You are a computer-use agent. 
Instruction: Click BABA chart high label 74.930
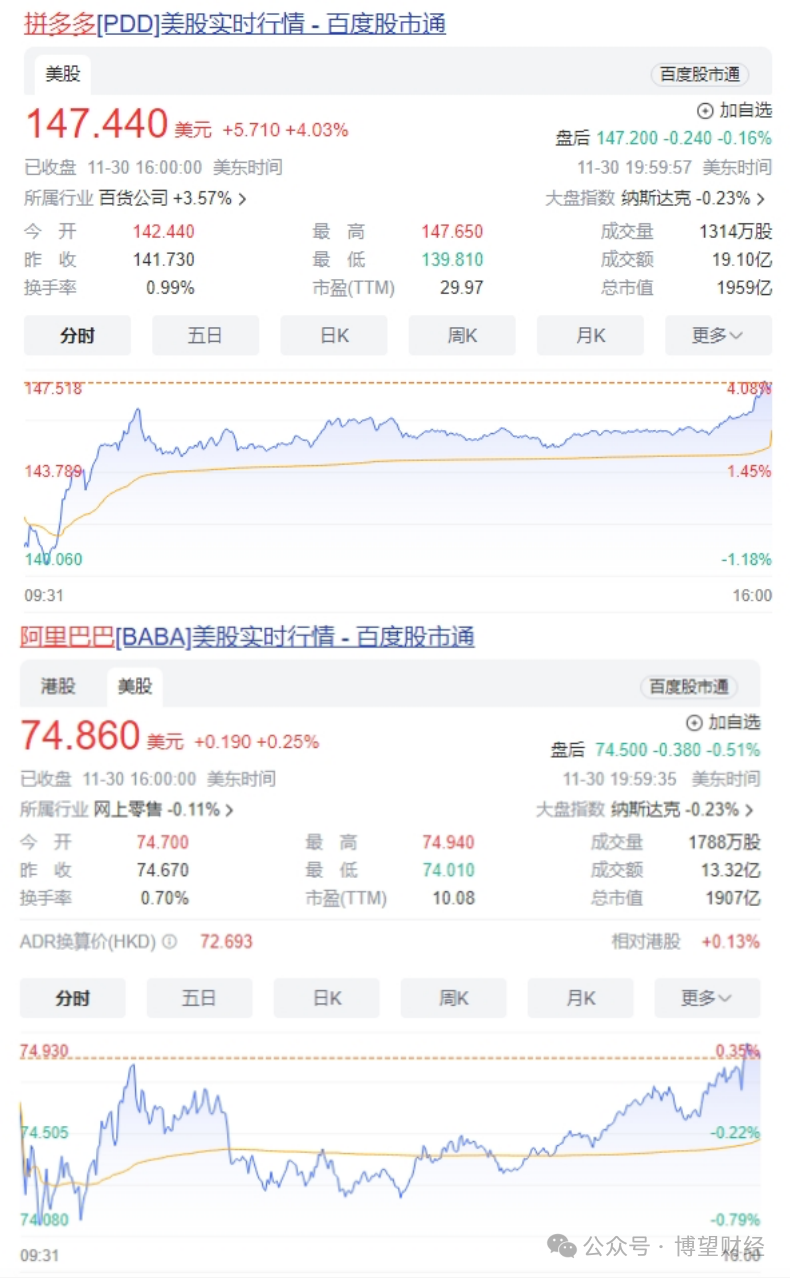45,1050
